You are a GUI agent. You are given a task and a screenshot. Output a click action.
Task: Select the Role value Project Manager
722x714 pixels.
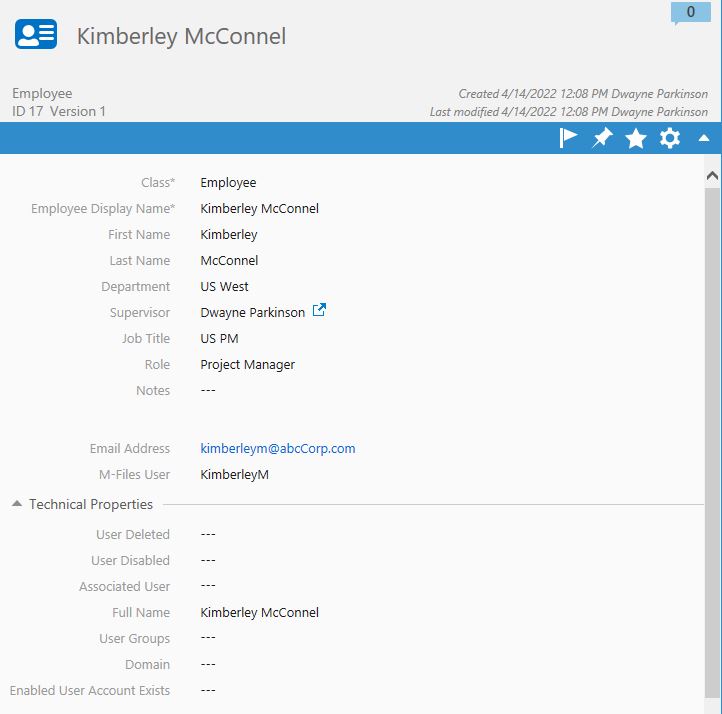(x=247, y=365)
